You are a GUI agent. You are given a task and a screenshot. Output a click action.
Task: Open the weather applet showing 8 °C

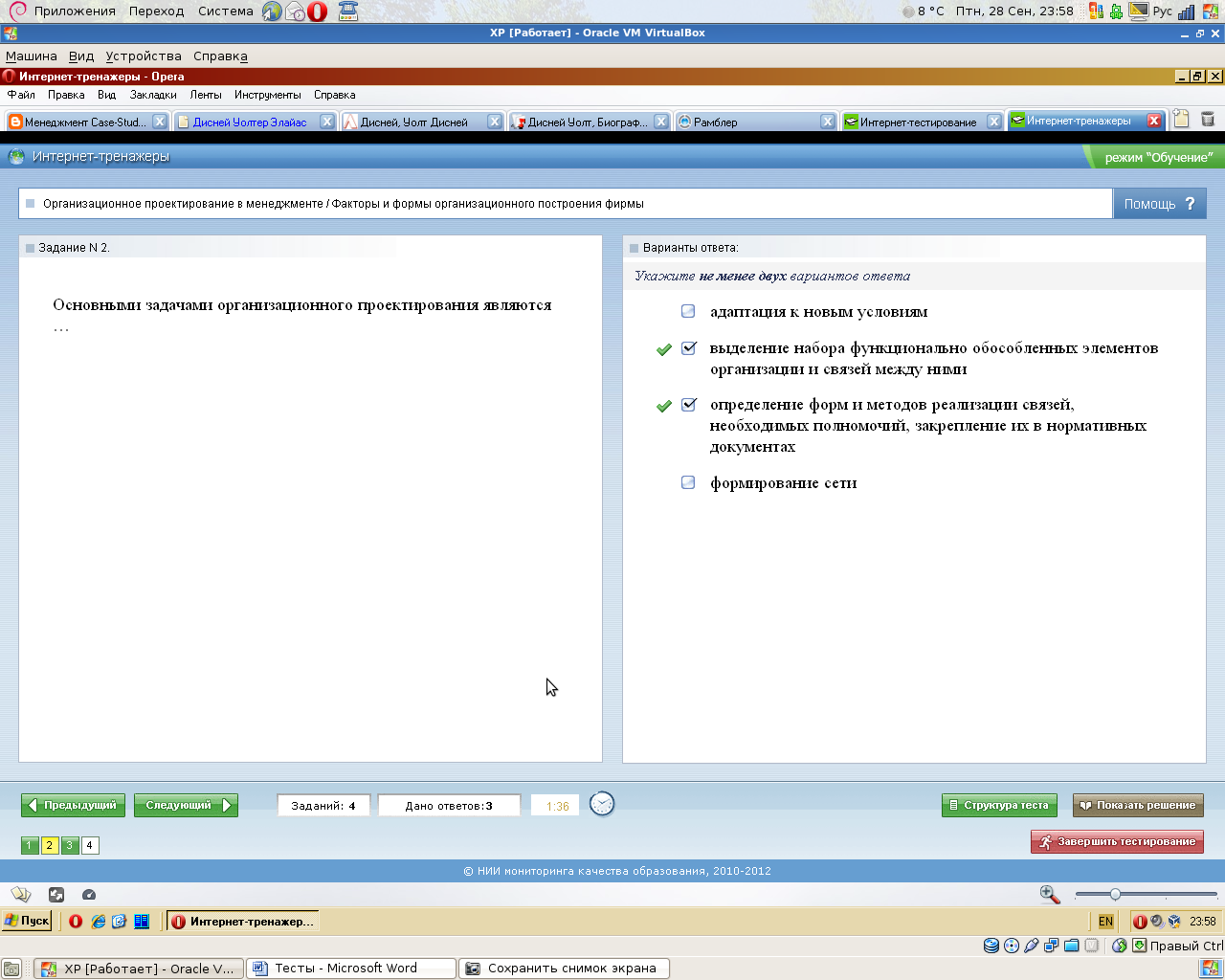point(923,11)
